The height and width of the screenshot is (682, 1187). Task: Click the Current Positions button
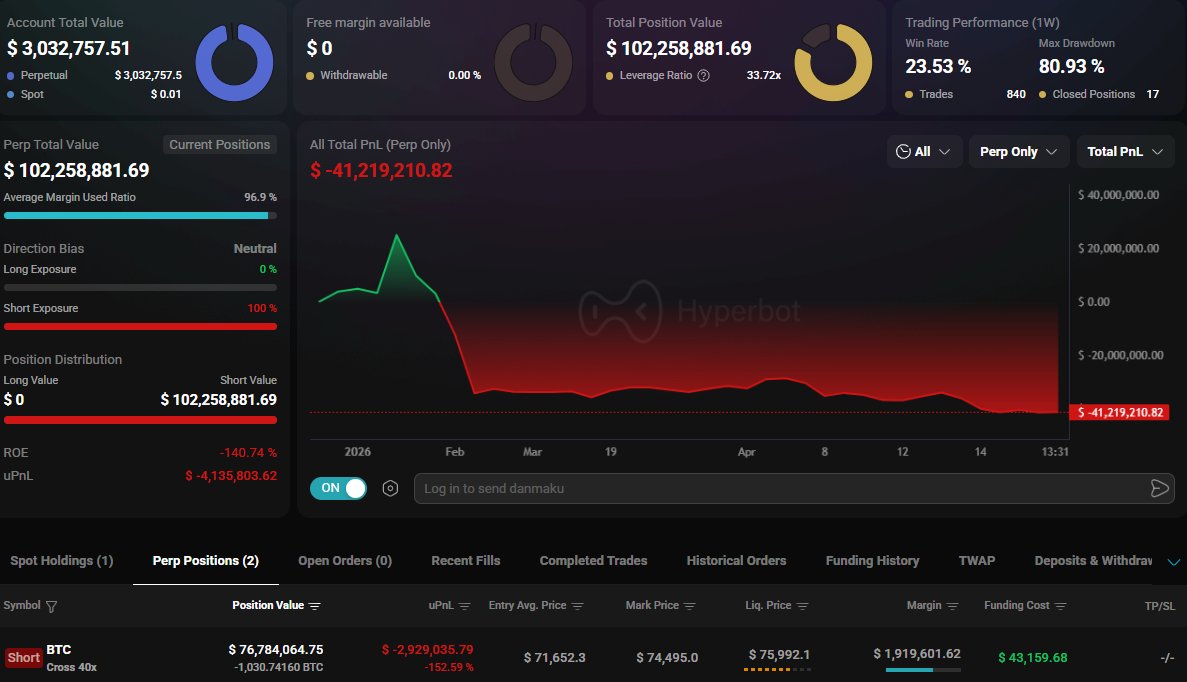coord(219,144)
